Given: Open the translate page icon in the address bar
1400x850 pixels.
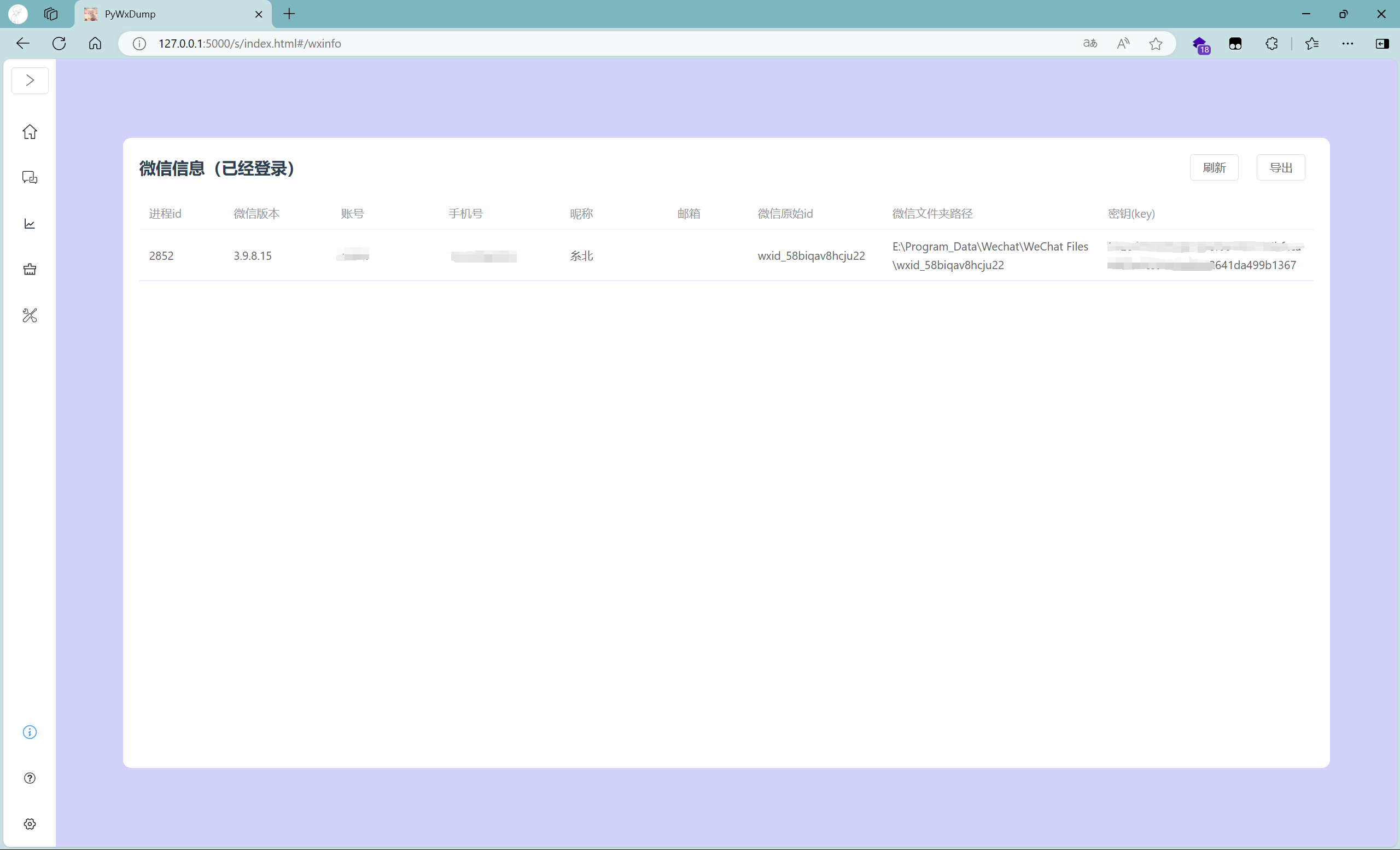Looking at the screenshot, I should pyautogui.click(x=1090, y=44).
